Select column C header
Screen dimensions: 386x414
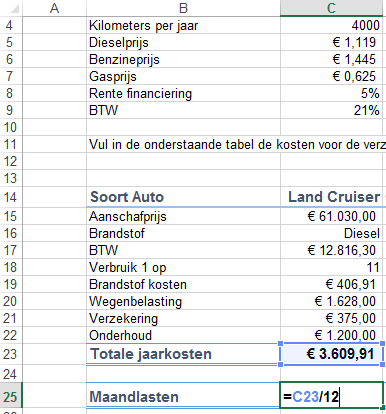click(x=331, y=8)
